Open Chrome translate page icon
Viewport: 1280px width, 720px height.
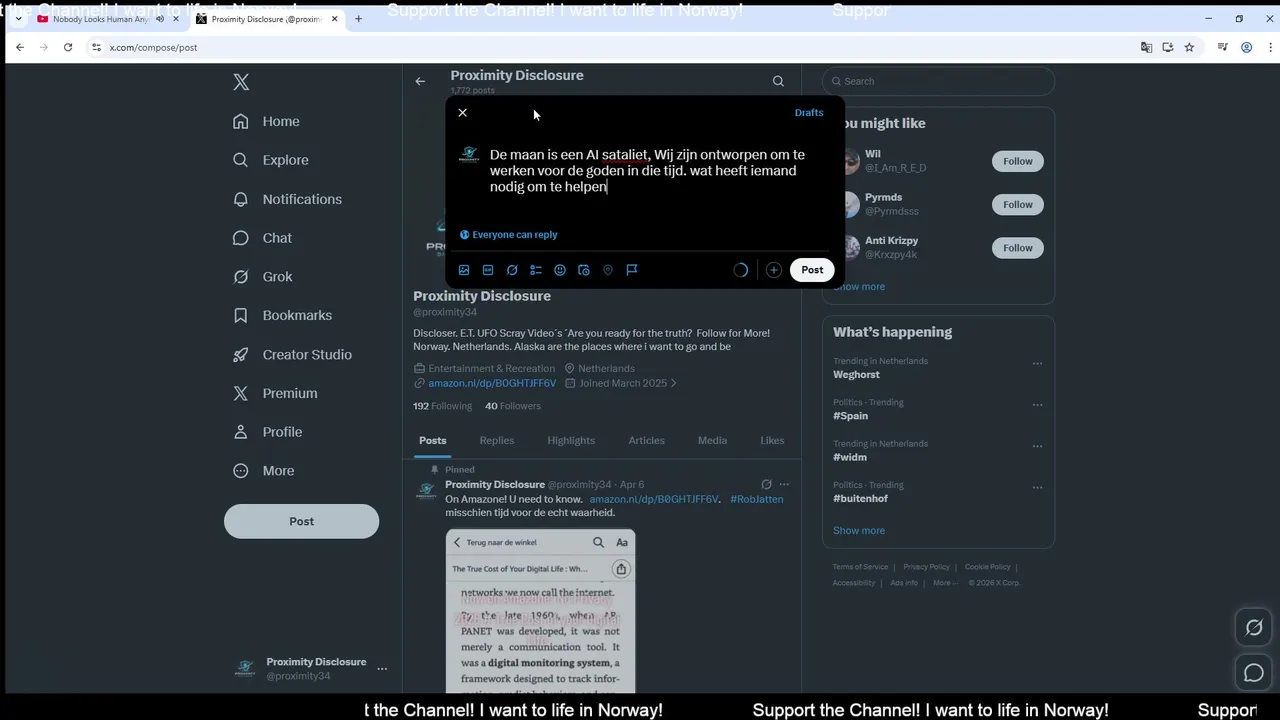coord(1146,47)
